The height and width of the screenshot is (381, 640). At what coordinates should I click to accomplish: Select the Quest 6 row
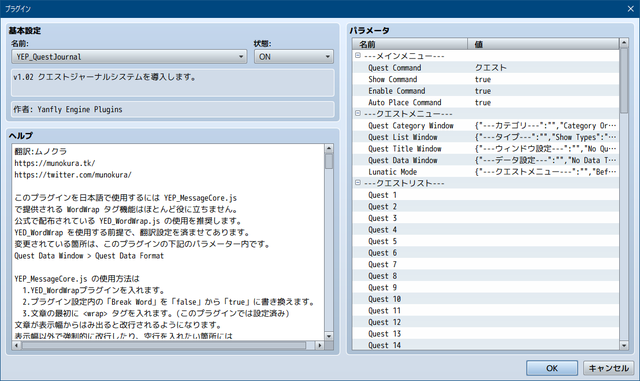(x=486, y=253)
